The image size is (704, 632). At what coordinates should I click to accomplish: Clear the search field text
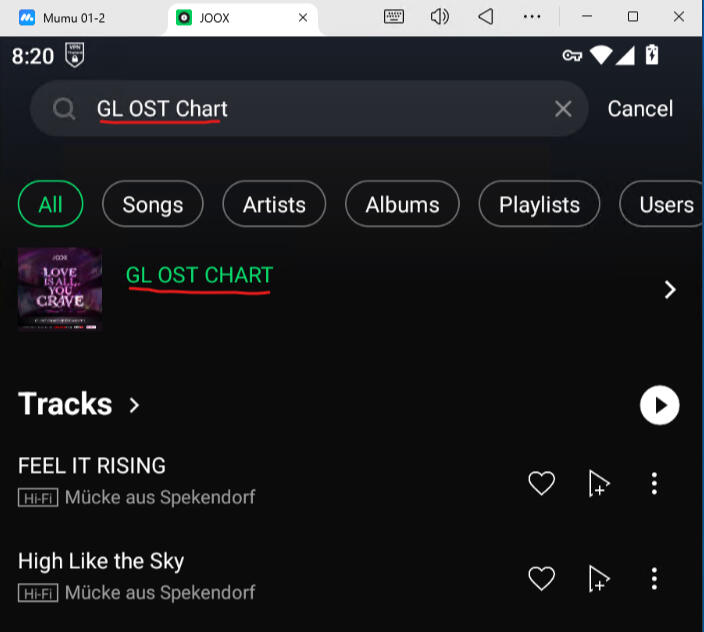point(563,109)
